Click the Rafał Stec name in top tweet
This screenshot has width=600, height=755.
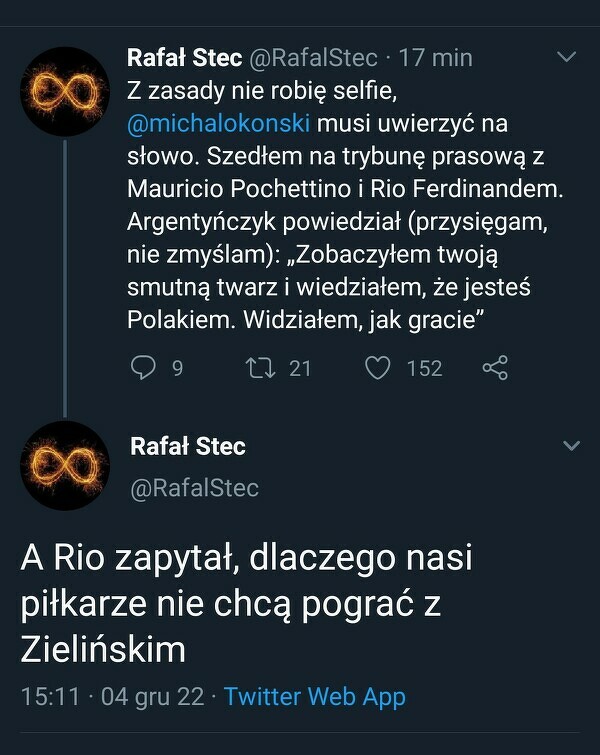pos(183,58)
